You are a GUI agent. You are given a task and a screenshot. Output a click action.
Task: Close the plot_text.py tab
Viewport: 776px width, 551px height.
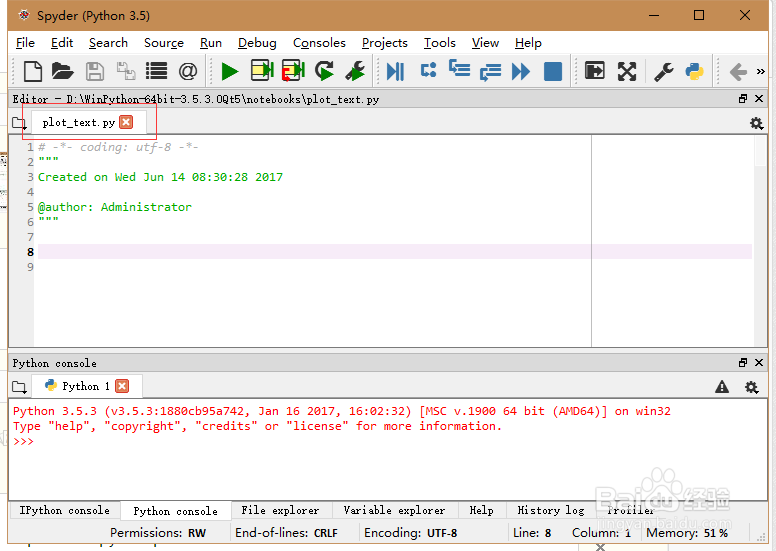pos(126,122)
